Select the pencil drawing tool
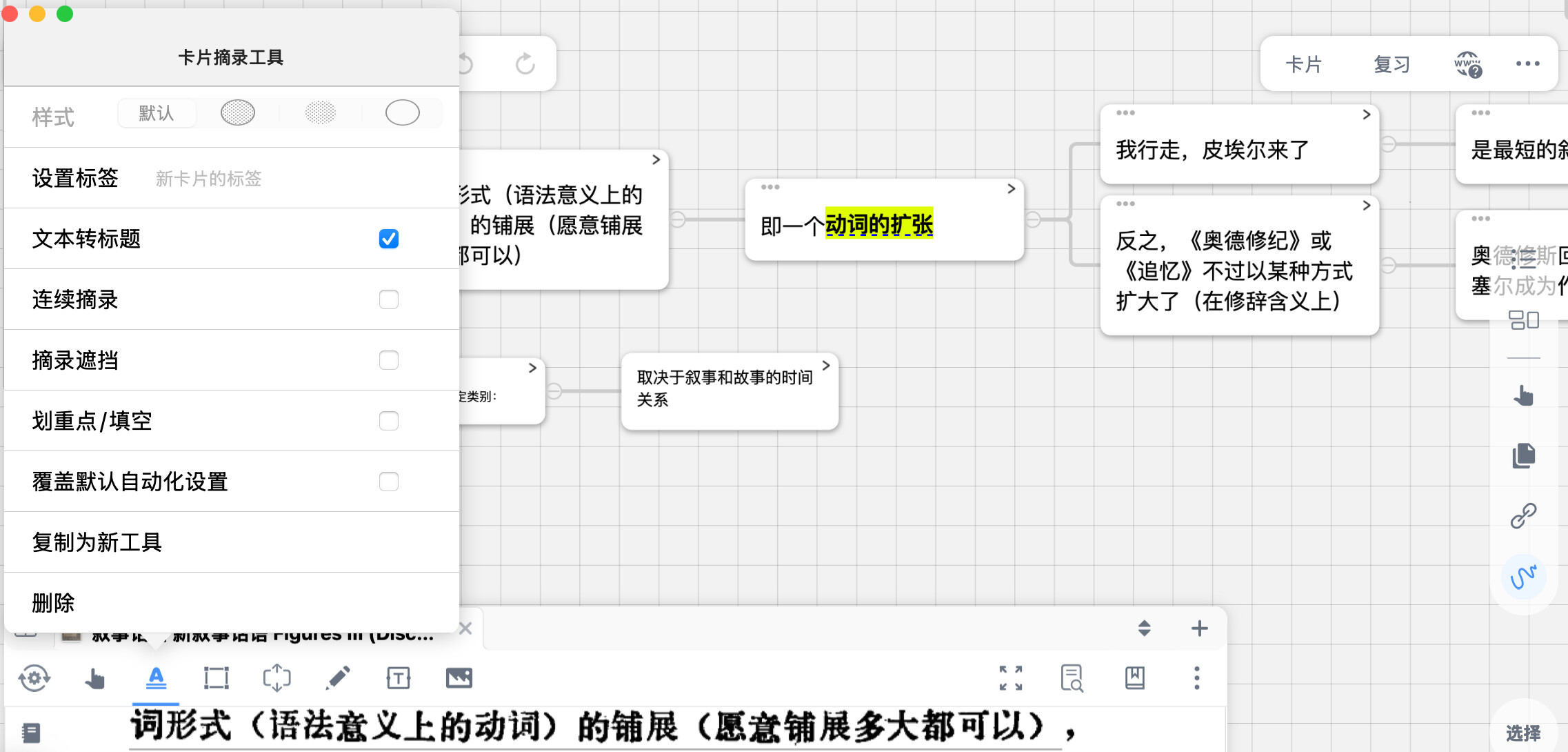Screen dimensions: 1568x752 tap(338, 678)
